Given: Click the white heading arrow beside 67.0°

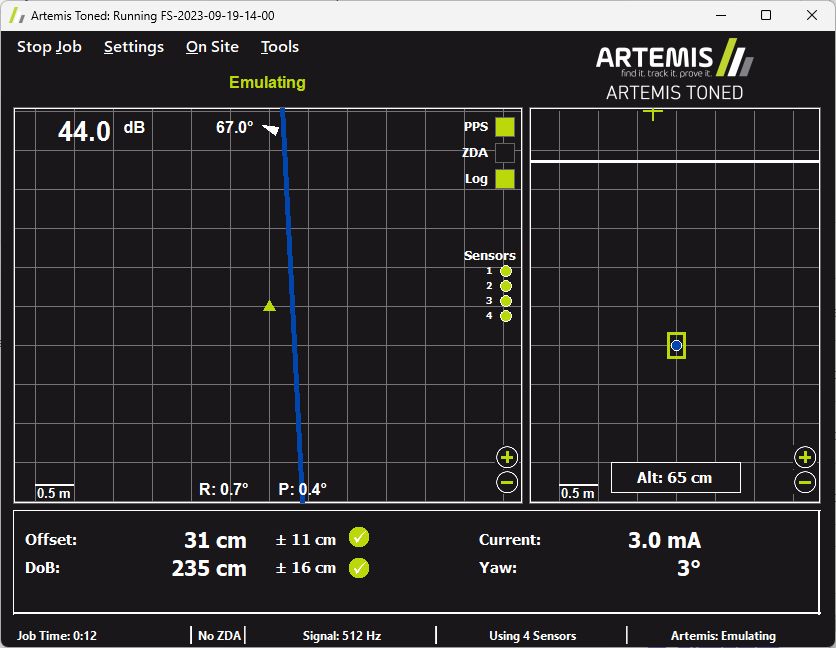Looking at the screenshot, I should [270, 129].
